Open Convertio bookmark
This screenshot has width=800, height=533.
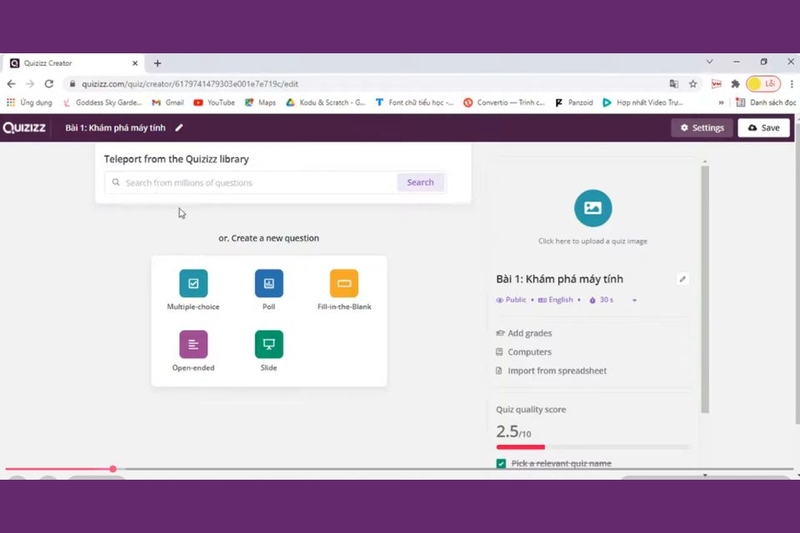pos(504,103)
